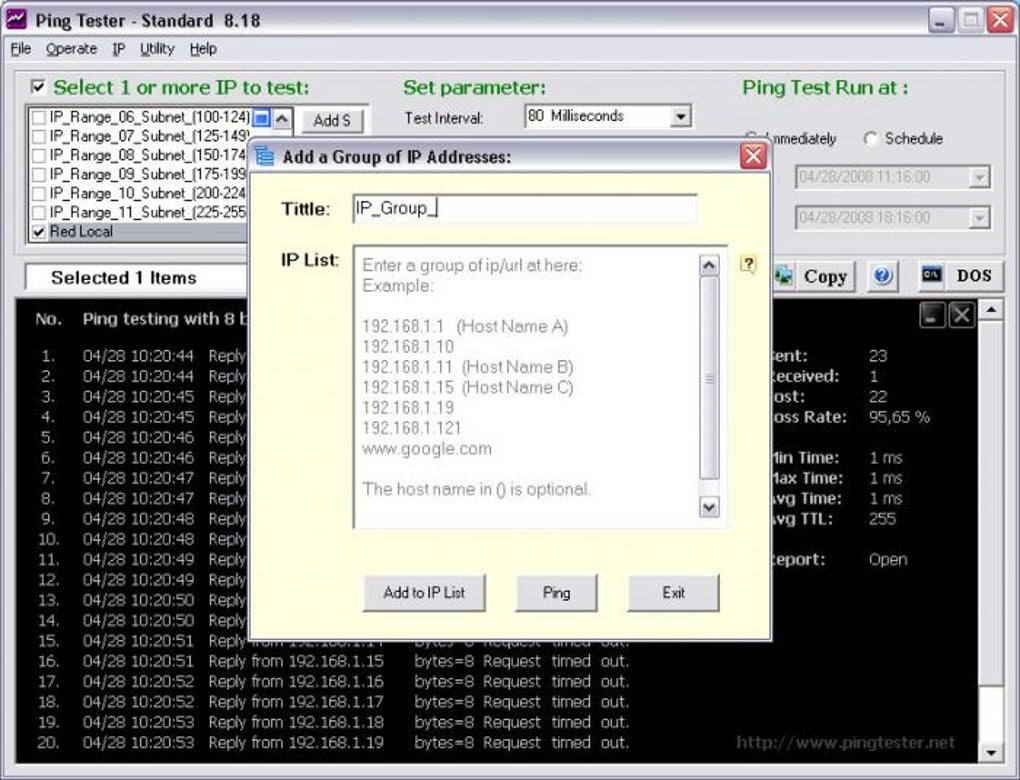This screenshot has width=1020, height=780.
Task: Check the IP_Range_10_Subnet checkbox
Action: (x=39, y=194)
